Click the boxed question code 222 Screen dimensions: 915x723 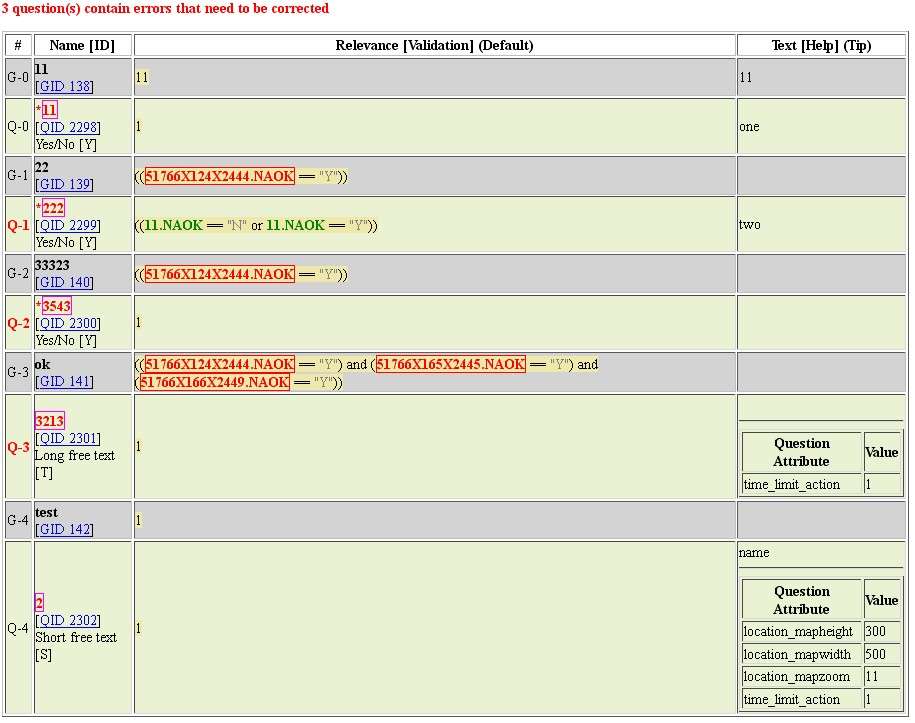click(53, 208)
